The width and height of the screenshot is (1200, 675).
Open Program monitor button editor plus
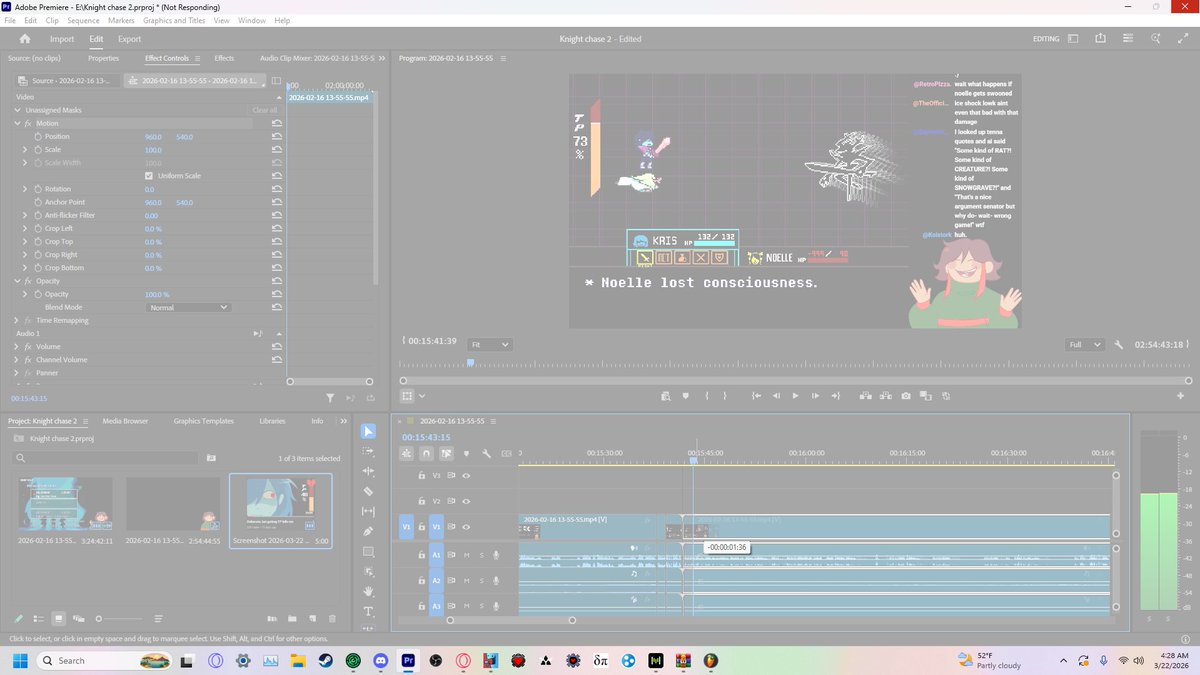[x=1178, y=396]
